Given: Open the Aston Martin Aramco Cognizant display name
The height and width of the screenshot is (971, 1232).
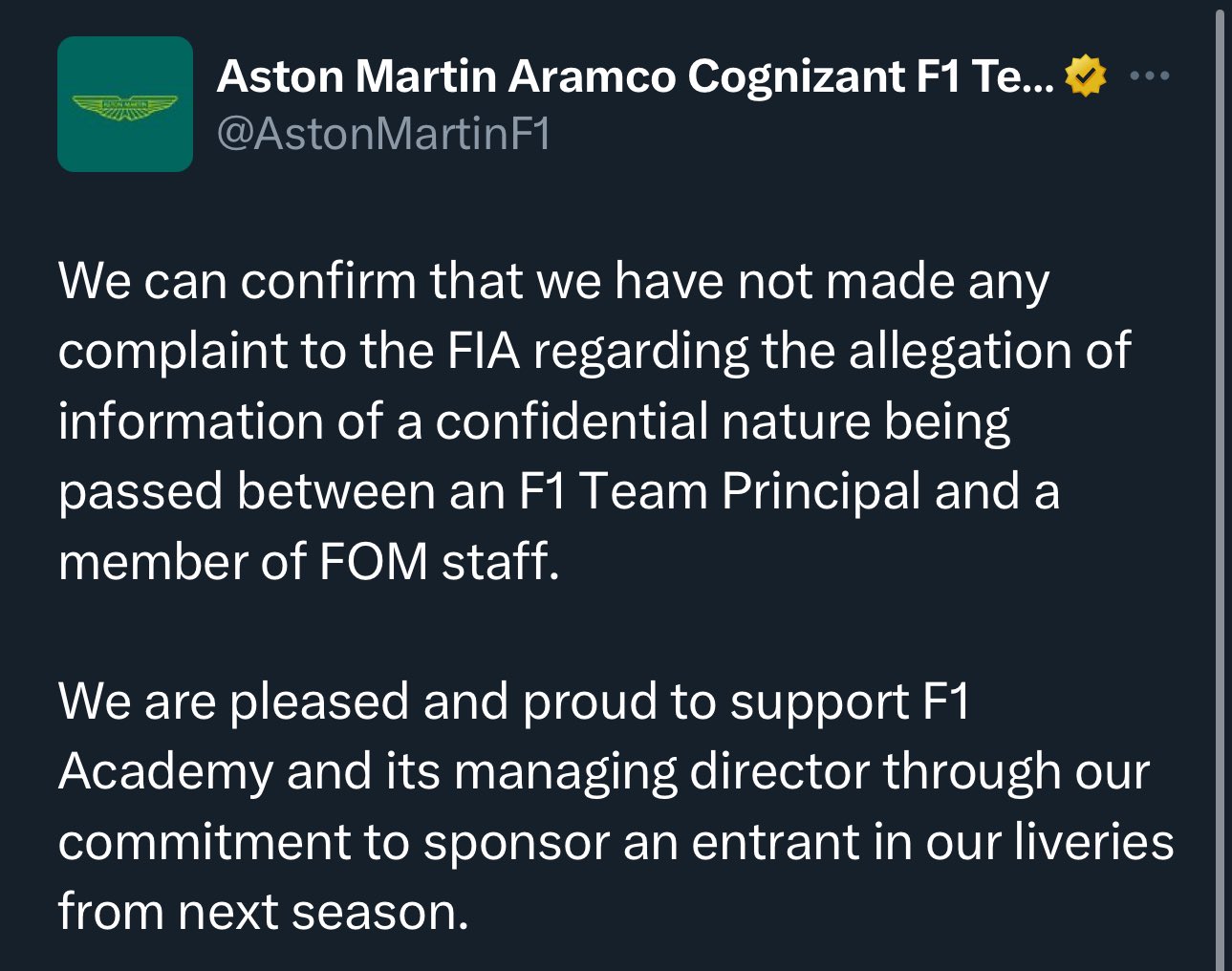Looking at the screenshot, I should click(636, 76).
